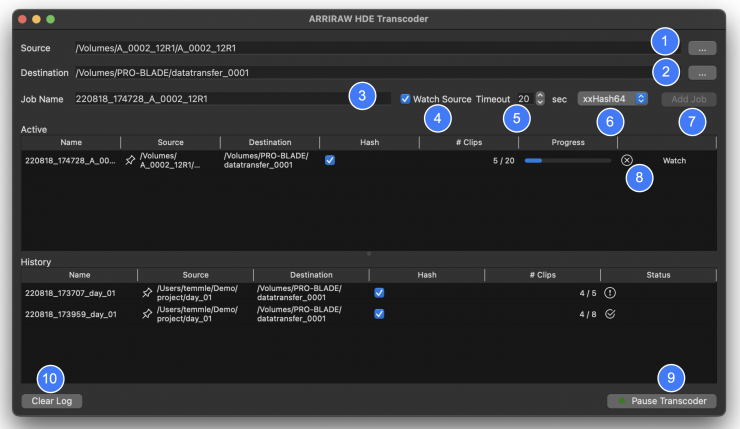Sort the Active list by Progress column
The width and height of the screenshot is (740, 429).
point(567,143)
